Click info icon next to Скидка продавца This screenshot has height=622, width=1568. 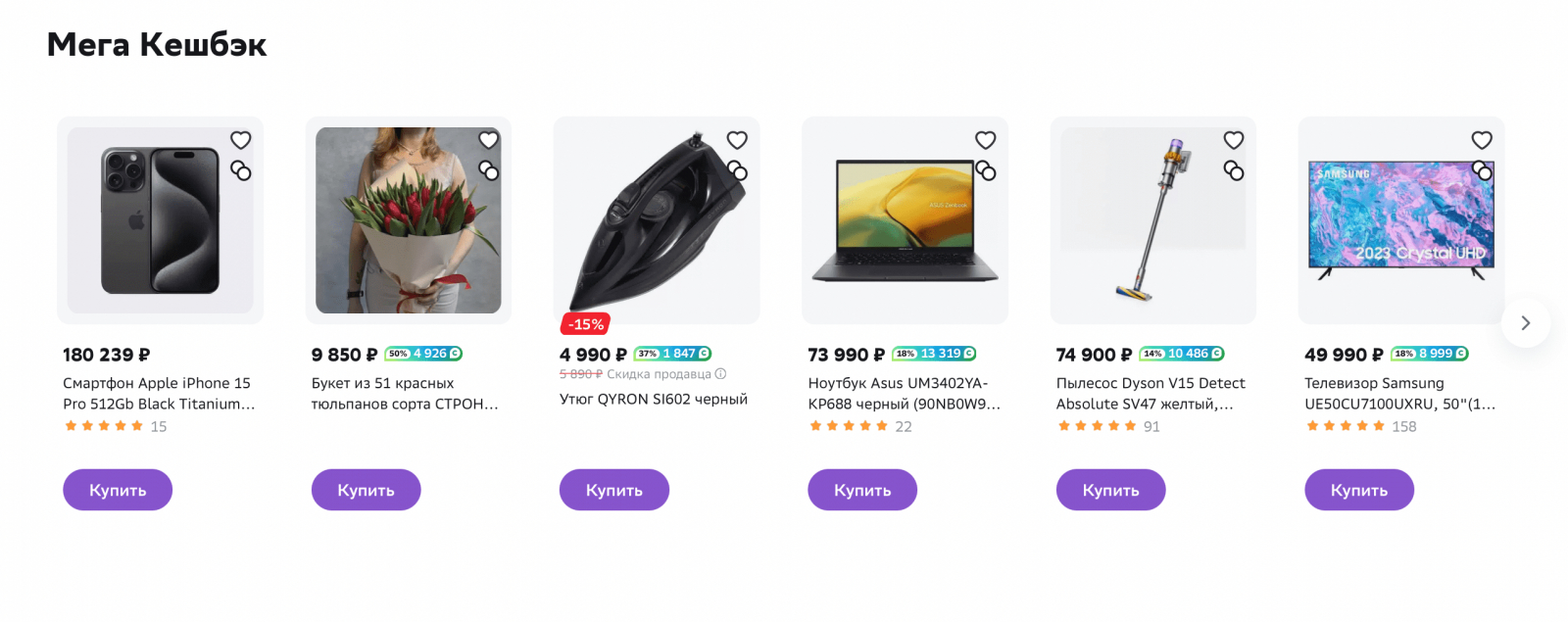(x=720, y=374)
